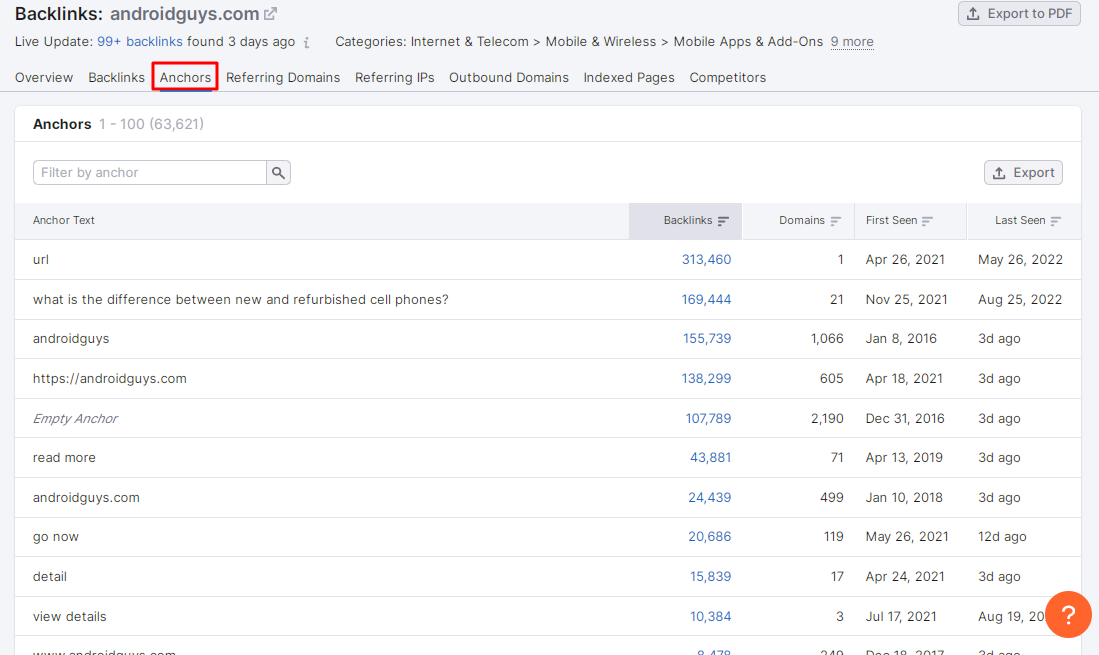The image size is (1099, 655).
Task: Switch to the Backlinks tab
Action: (116, 78)
